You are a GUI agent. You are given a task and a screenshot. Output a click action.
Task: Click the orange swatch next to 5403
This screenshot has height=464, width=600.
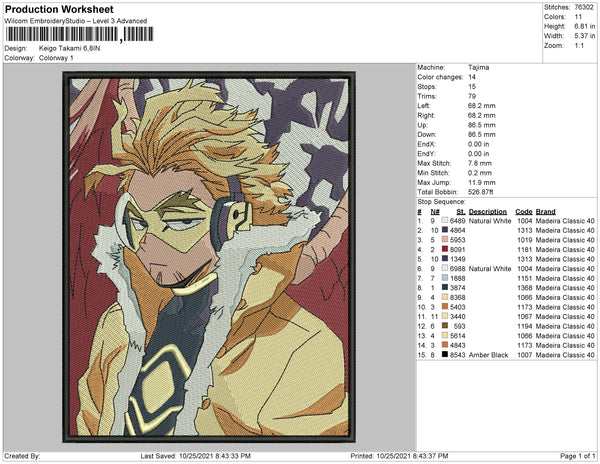click(x=444, y=307)
